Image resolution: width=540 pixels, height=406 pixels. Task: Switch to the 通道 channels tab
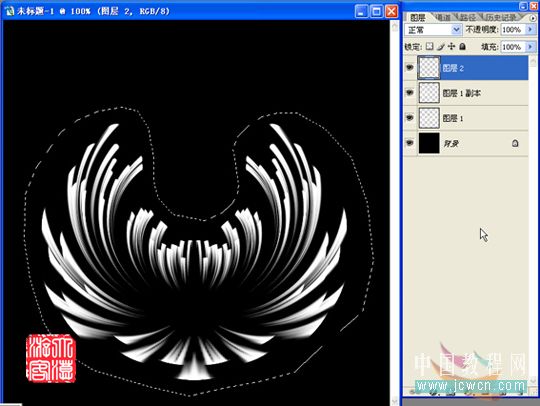point(443,17)
